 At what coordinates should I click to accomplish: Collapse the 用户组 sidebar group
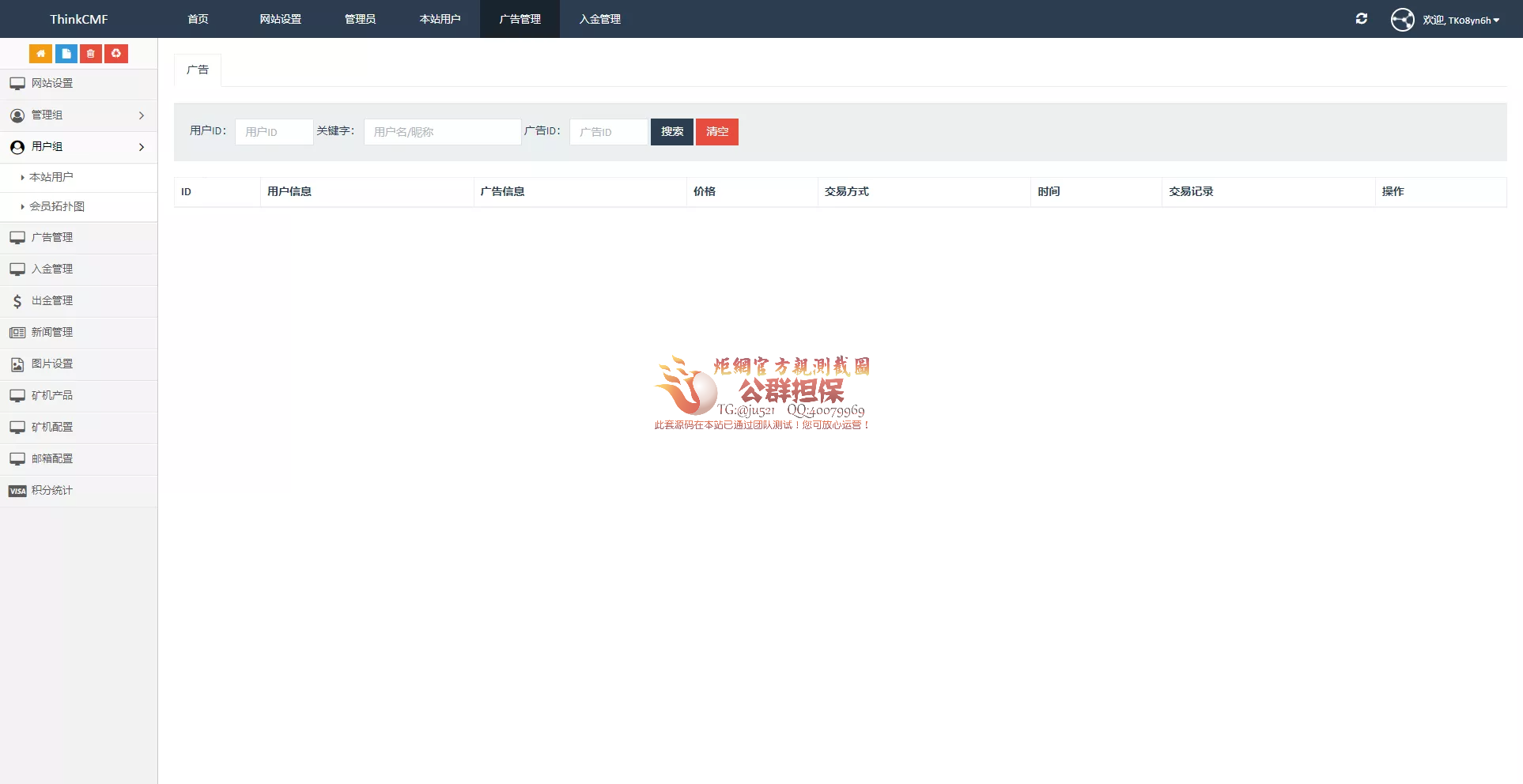click(78, 147)
